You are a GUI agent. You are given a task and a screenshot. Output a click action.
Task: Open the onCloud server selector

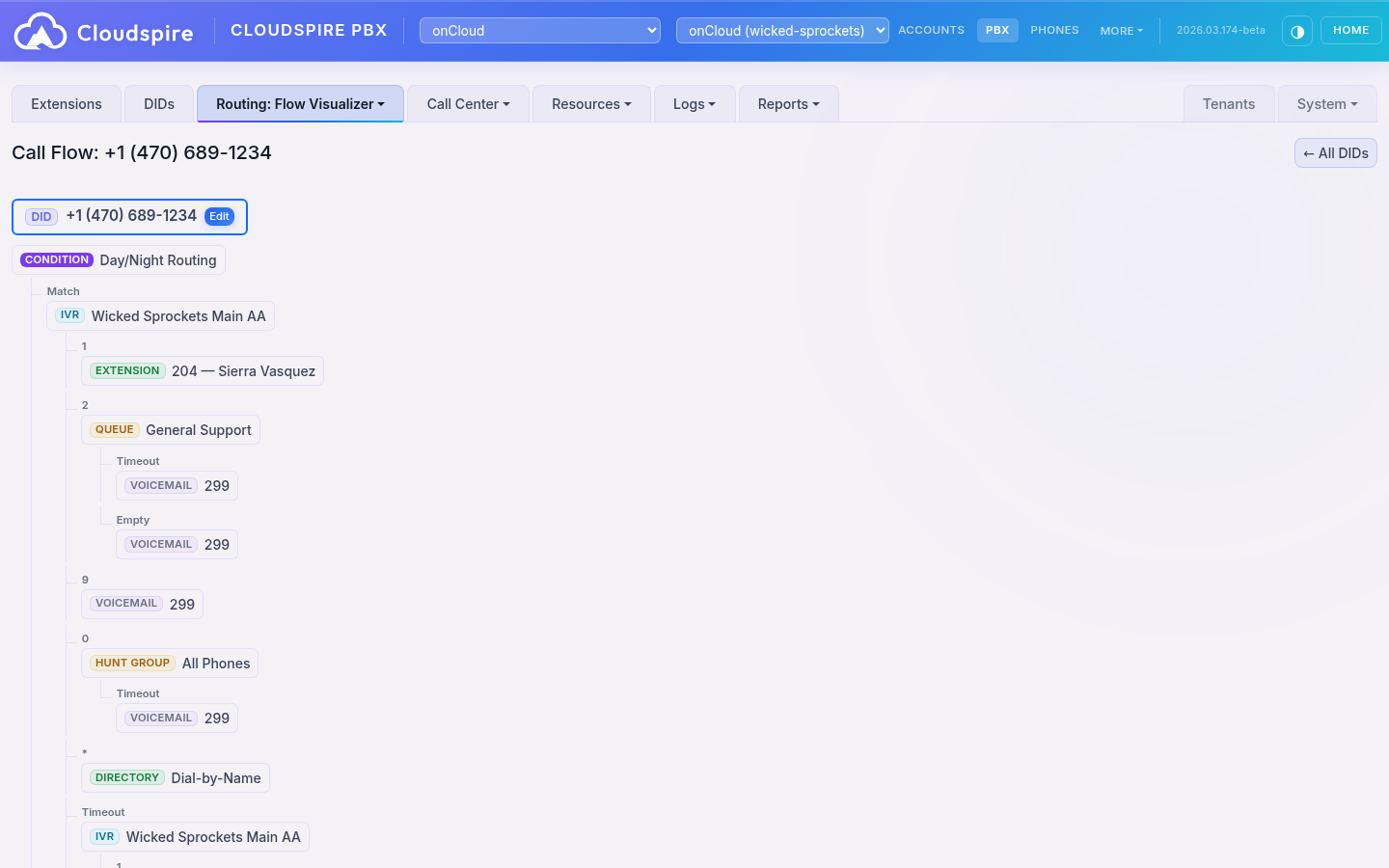pos(539,30)
